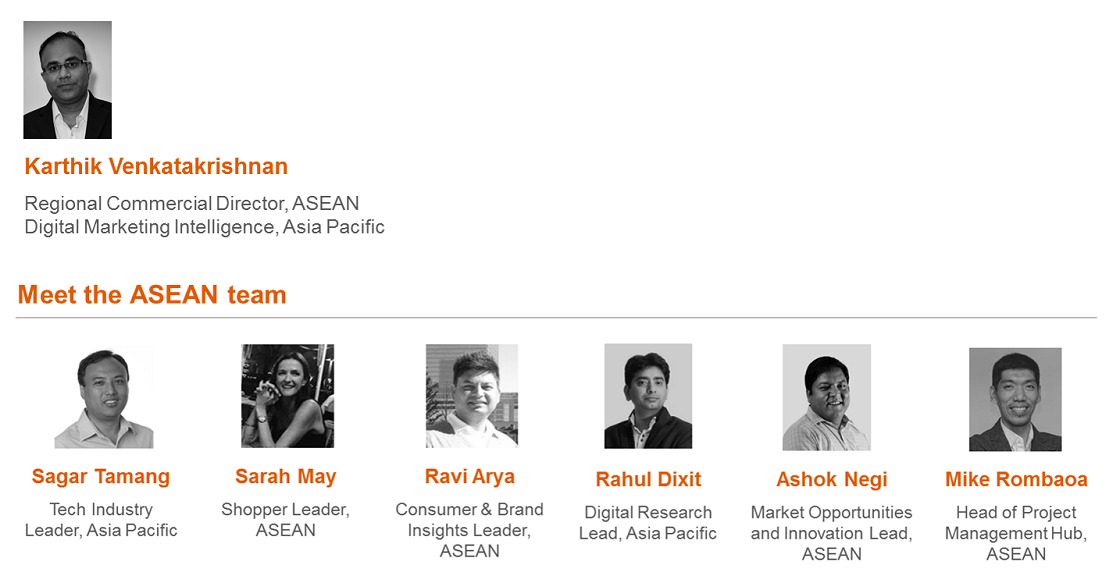The width and height of the screenshot is (1120, 583).
Task: Open the Mike Rombaoa profile photo
Action: pos(1015,399)
